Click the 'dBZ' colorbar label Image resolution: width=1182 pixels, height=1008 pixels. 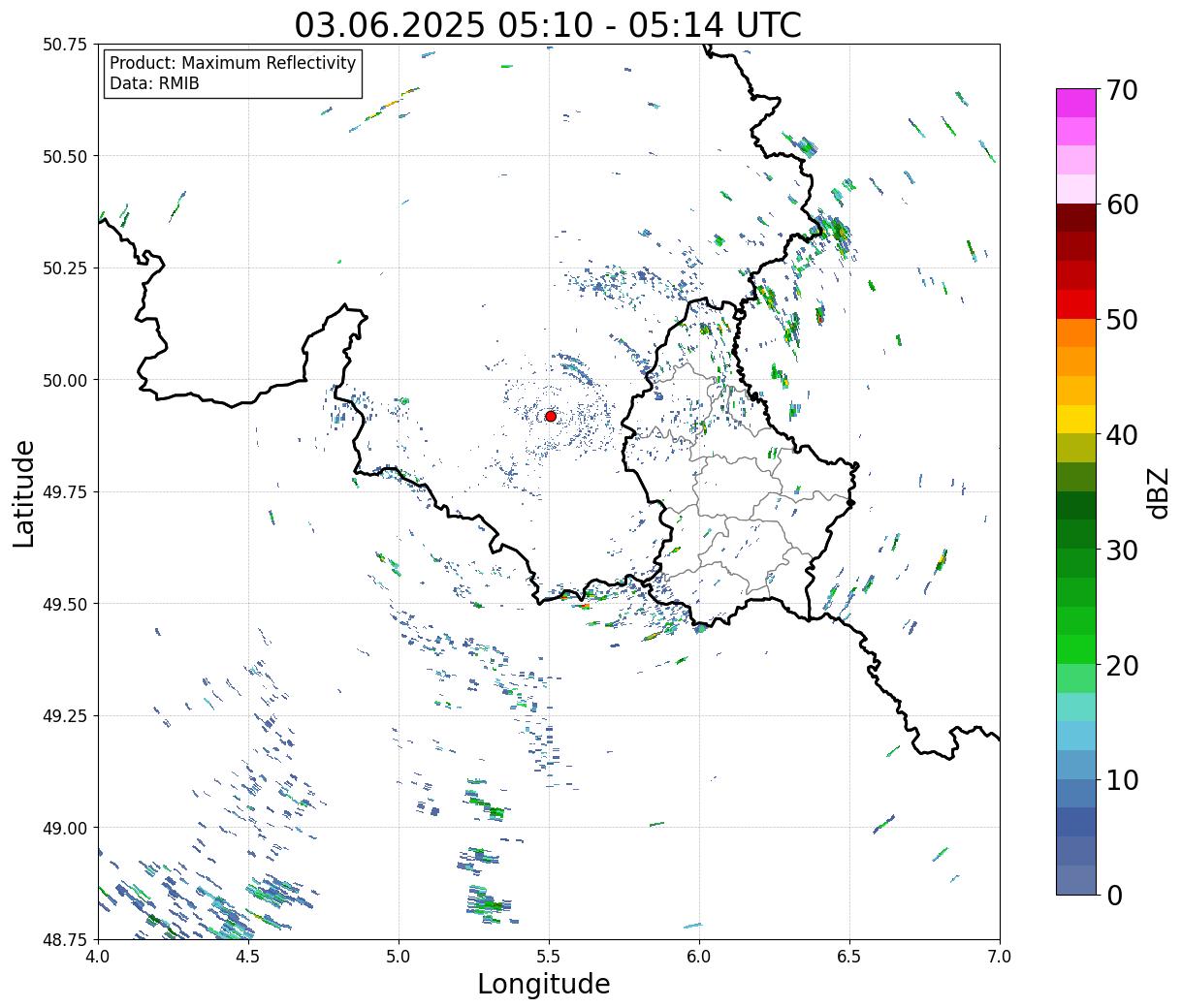pos(1159,492)
